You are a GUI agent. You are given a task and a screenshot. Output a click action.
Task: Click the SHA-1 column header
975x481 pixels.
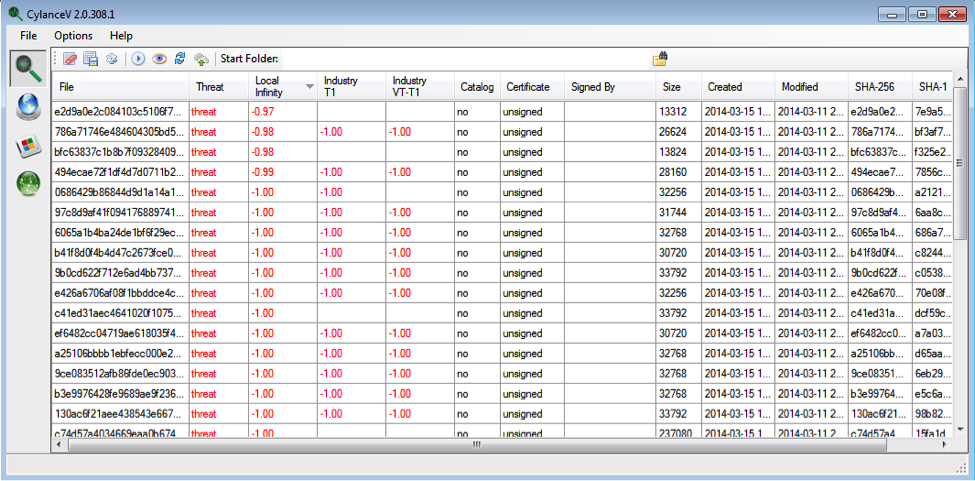pyautogui.click(x=932, y=87)
